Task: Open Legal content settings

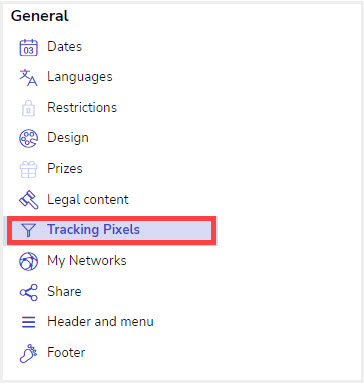Action: point(88,199)
